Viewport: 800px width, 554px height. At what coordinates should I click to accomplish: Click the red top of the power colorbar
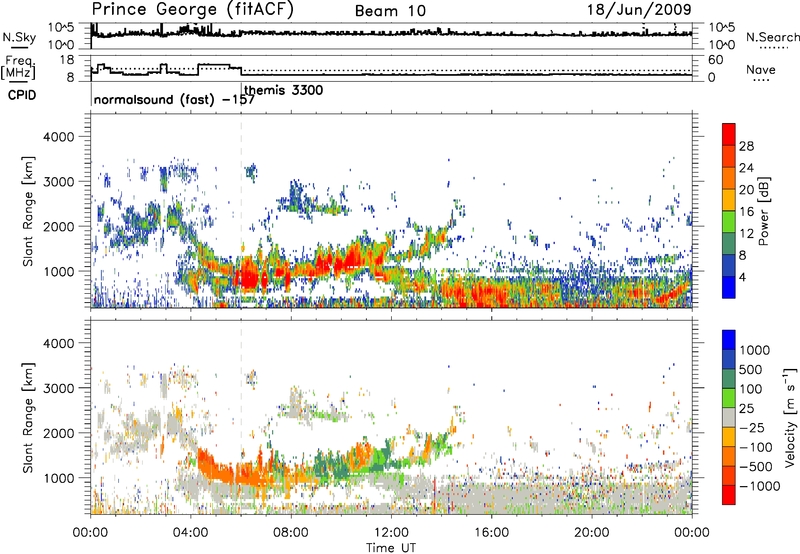pyautogui.click(x=729, y=134)
